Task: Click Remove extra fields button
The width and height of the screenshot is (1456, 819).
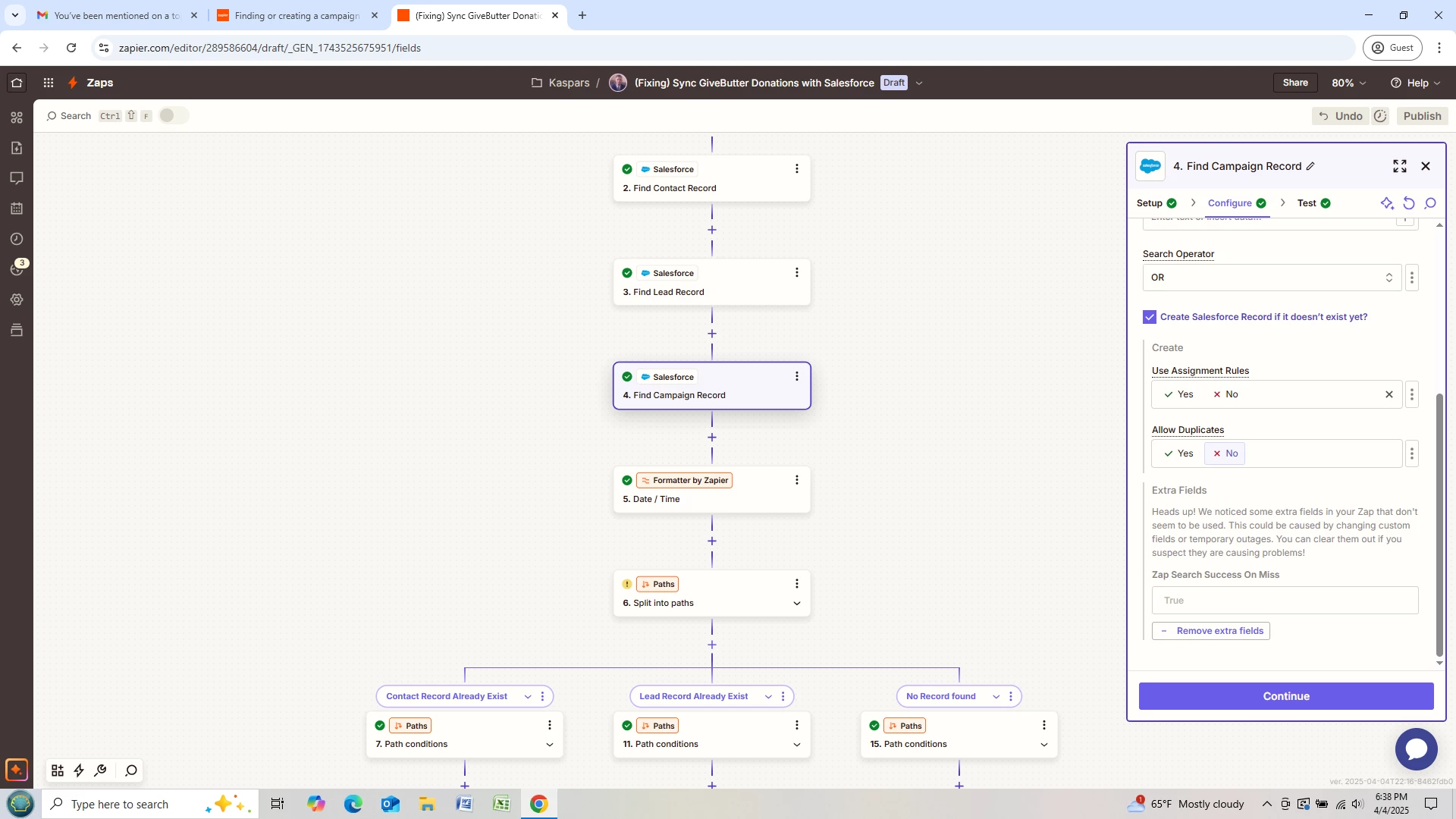Action: (1211, 631)
